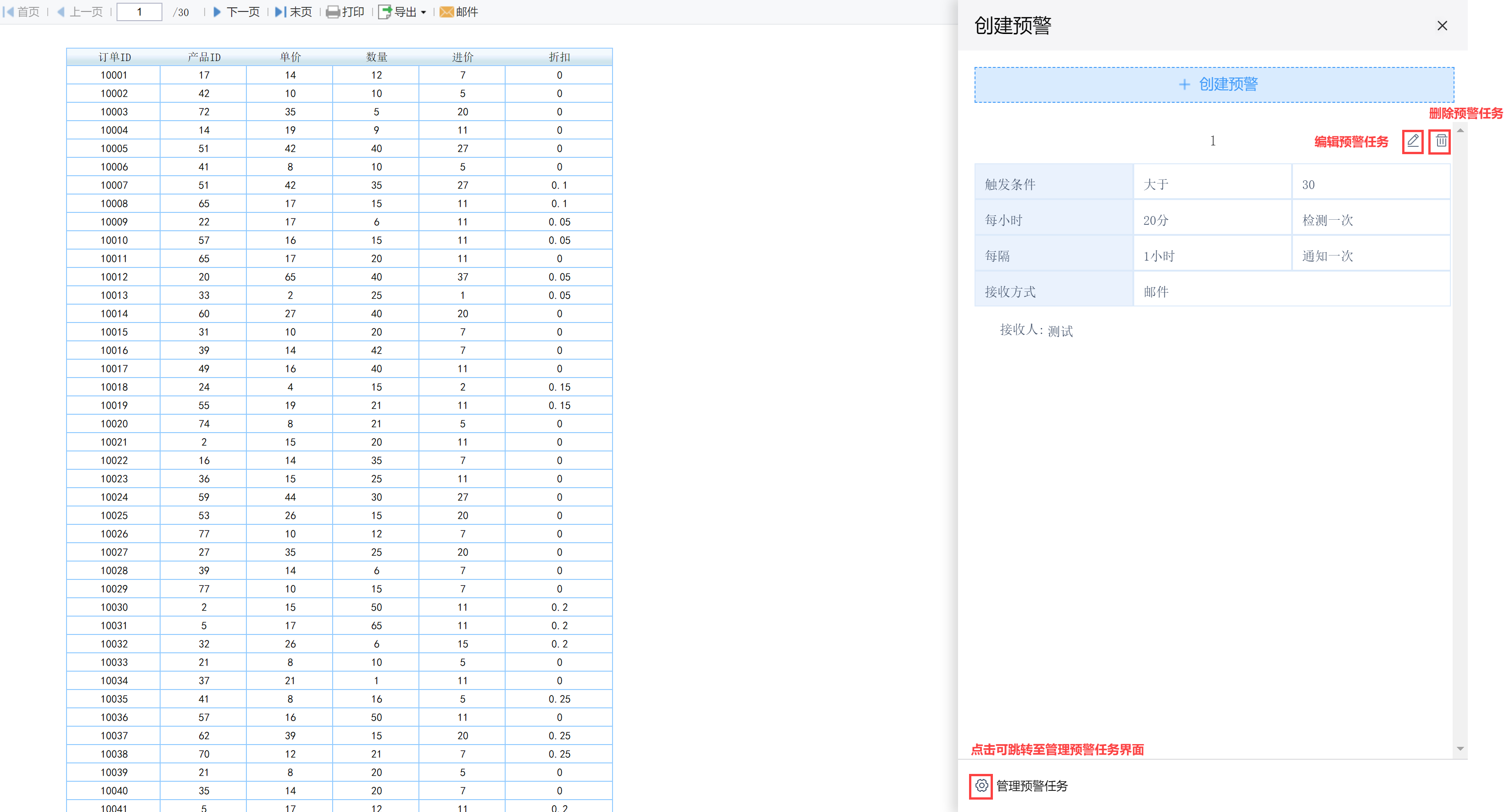
Task: Click the page number input field
Action: (139, 12)
